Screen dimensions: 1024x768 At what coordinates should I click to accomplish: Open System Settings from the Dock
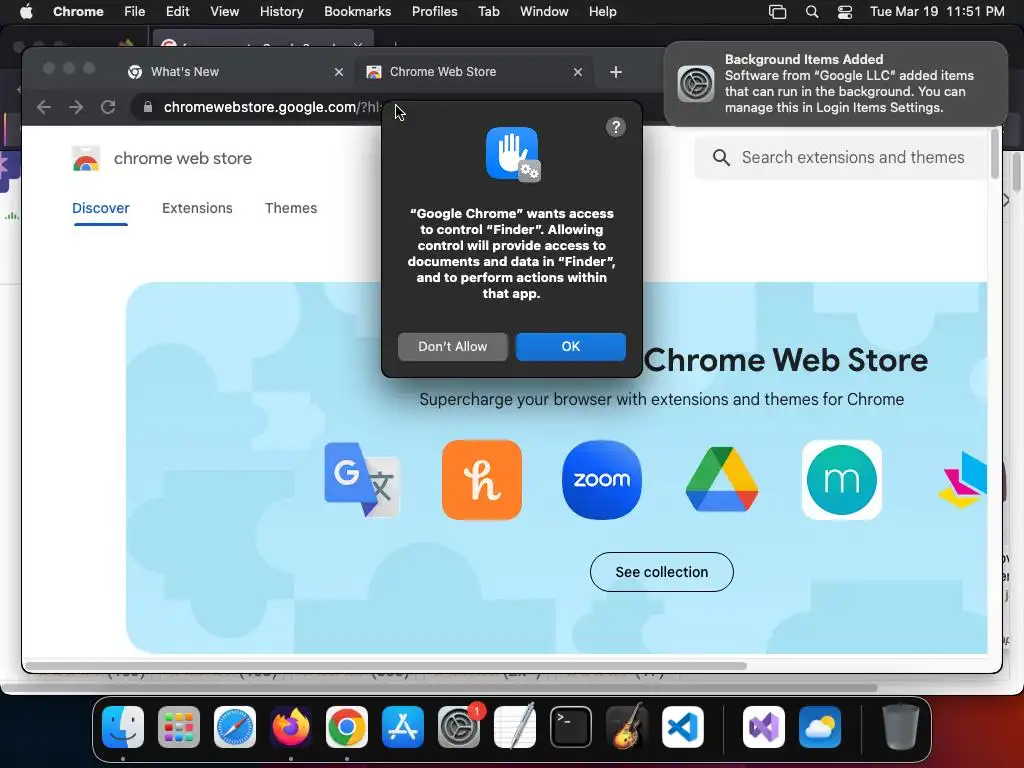[459, 727]
